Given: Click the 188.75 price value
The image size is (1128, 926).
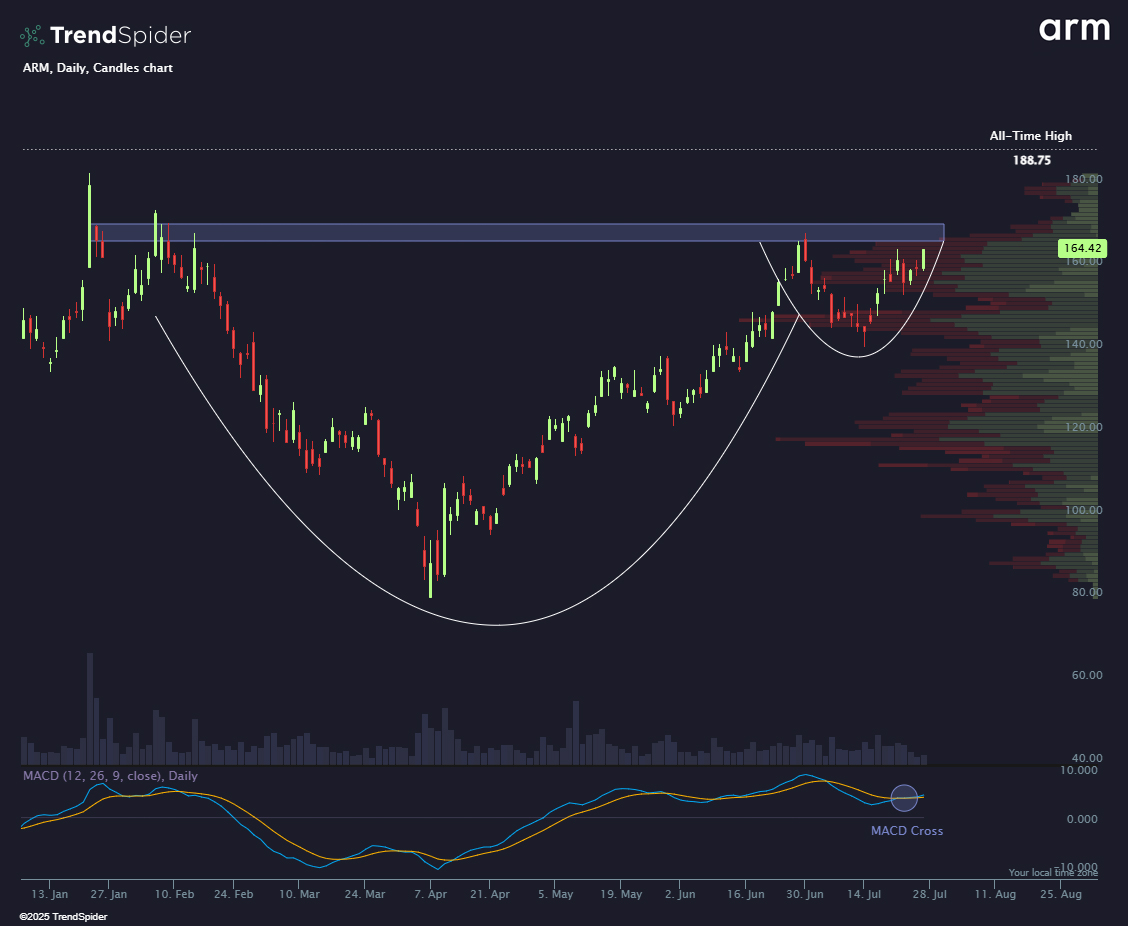Looking at the screenshot, I should click(x=1032, y=160).
